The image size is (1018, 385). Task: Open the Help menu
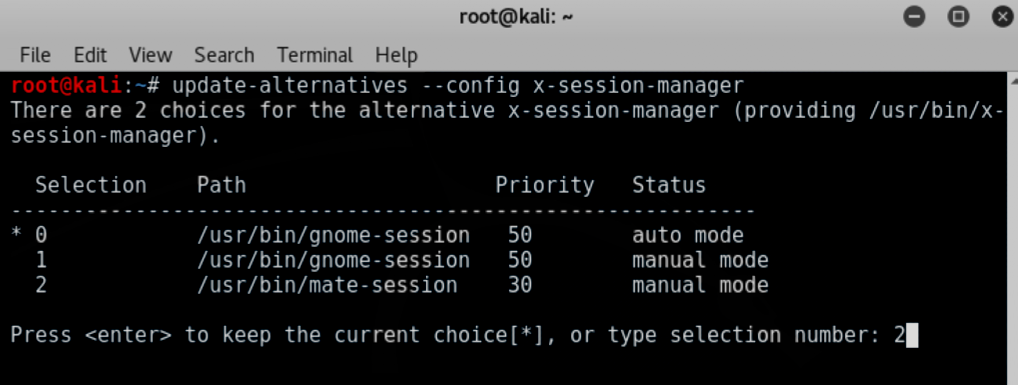(x=396, y=55)
